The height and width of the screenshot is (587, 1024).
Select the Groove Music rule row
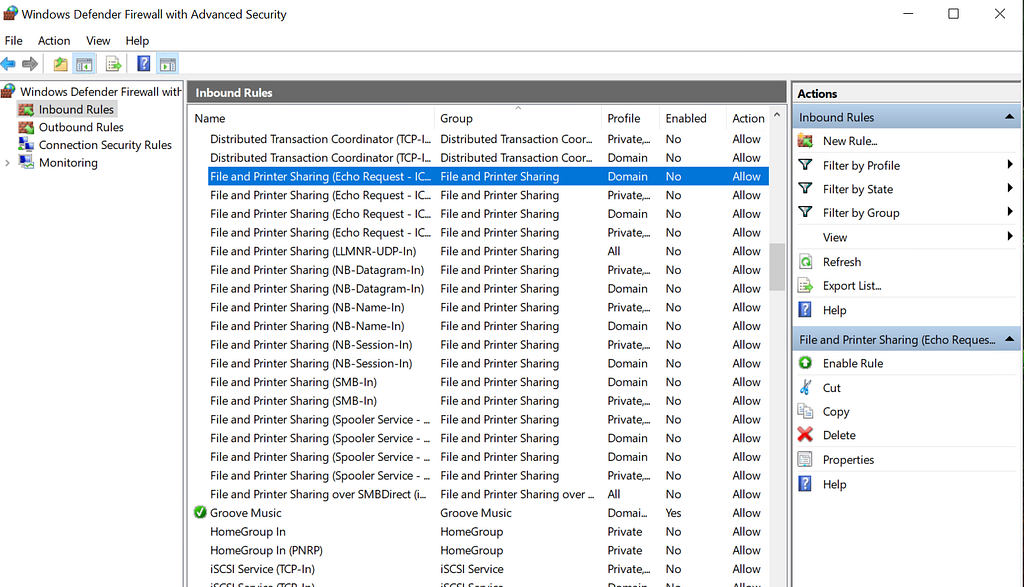pos(481,513)
